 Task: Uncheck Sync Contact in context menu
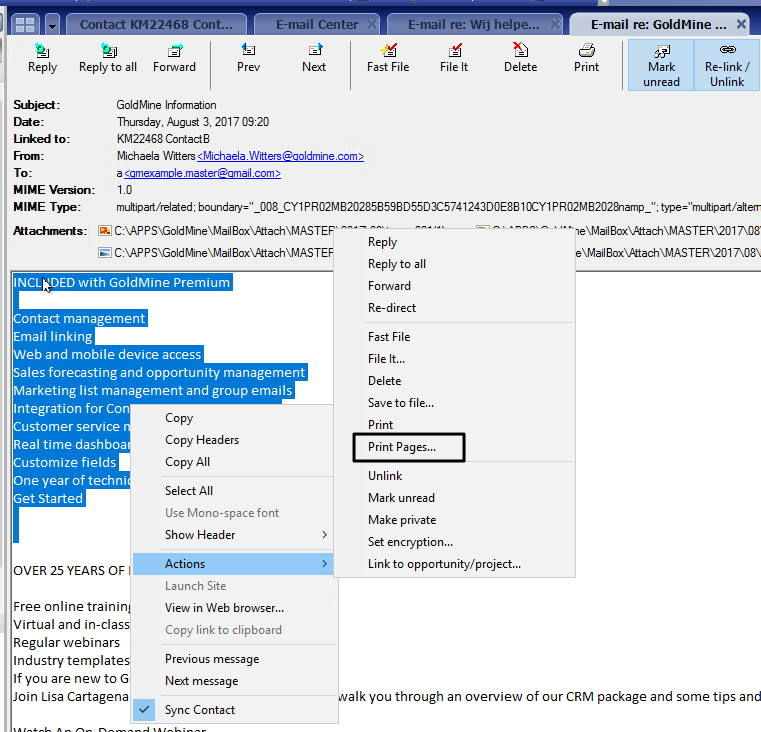click(200, 710)
